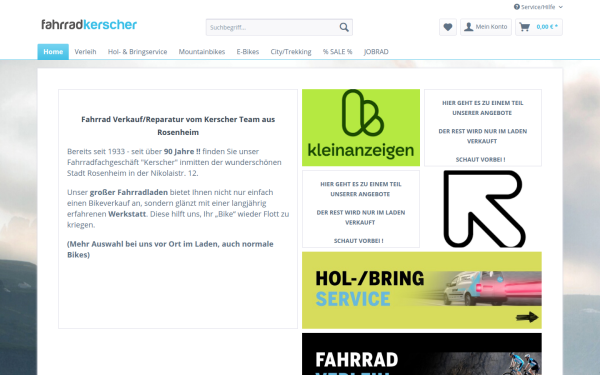600x375 pixels.
Task: Open the kleinanzeigen green banner
Action: pyautogui.click(x=361, y=127)
